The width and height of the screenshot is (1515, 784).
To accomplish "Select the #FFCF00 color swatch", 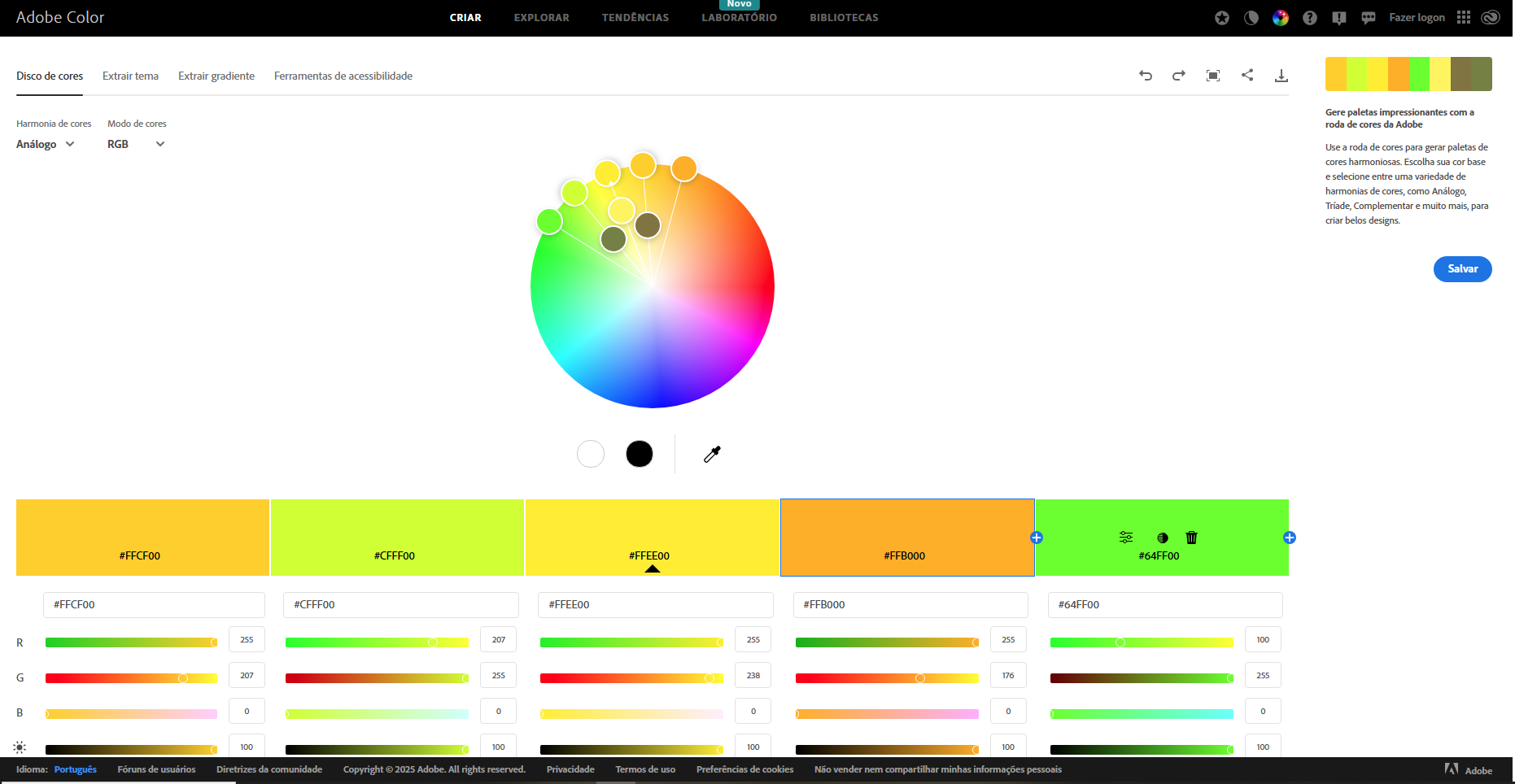I will 142,538.
